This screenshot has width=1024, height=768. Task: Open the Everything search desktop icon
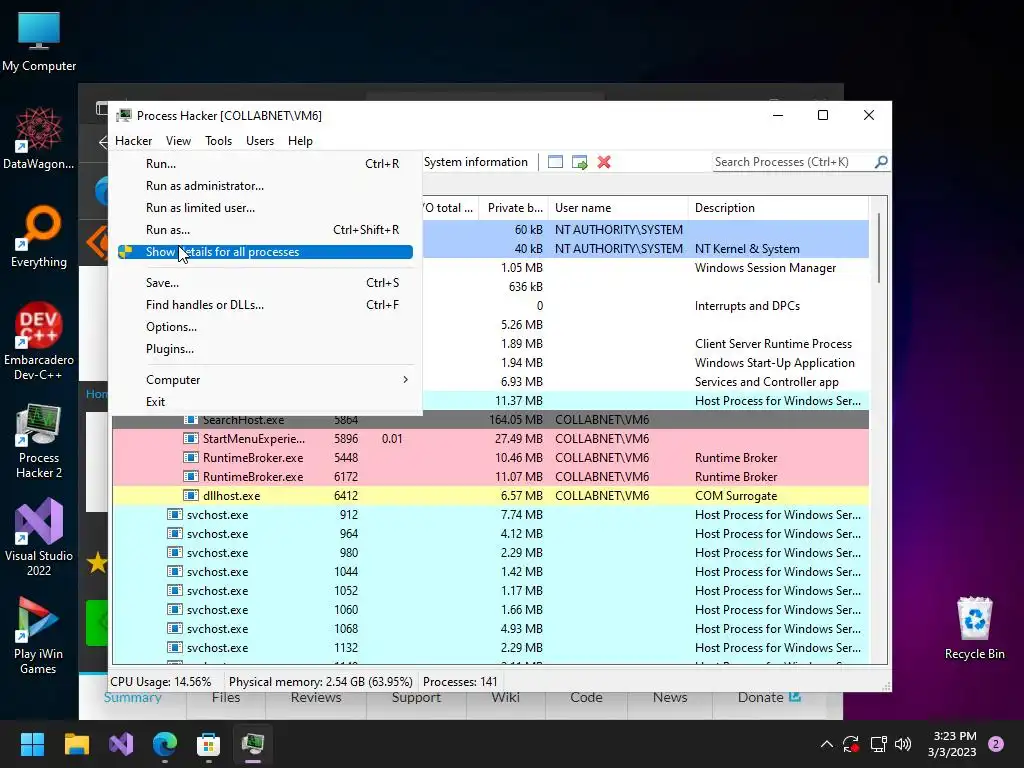(x=39, y=236)
